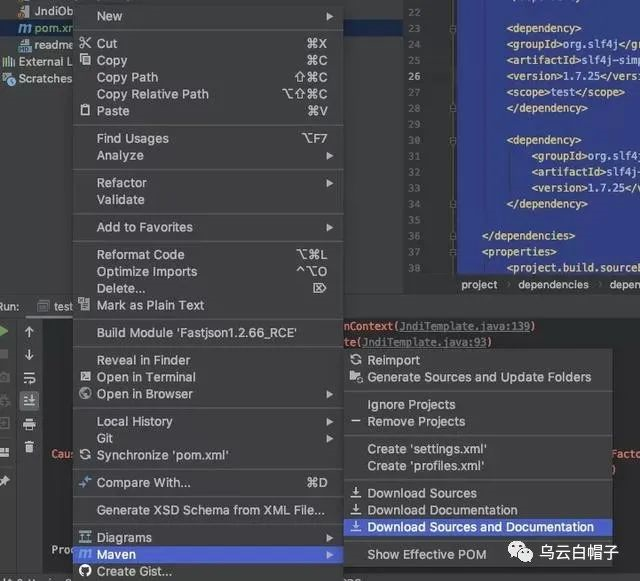Click the Cut scissors icon
Screen dimensions: 640x581
click(85, 42)
